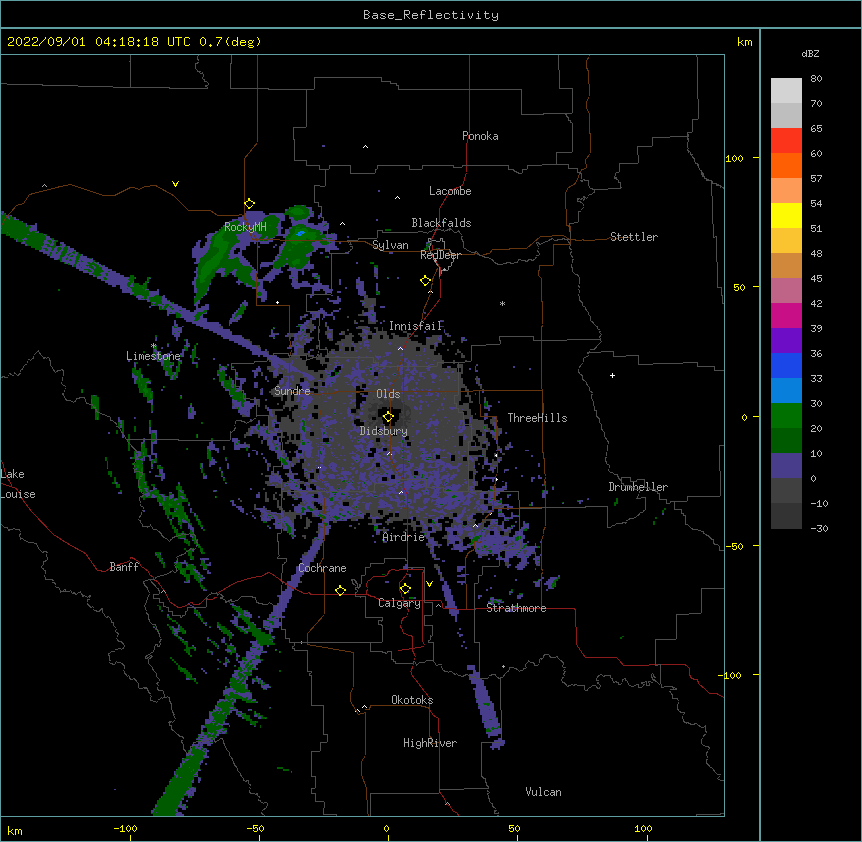The image size is (862, 842).
Task: Click the Airdrie label
Action: (404, 537)
